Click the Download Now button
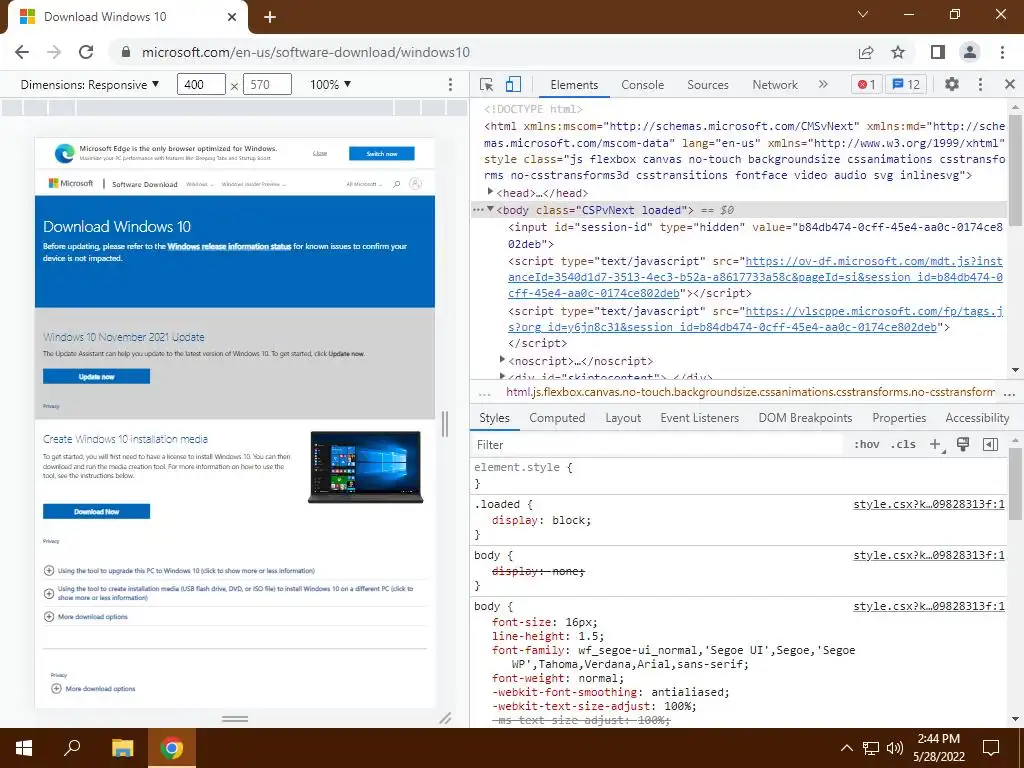 [97, 511]
